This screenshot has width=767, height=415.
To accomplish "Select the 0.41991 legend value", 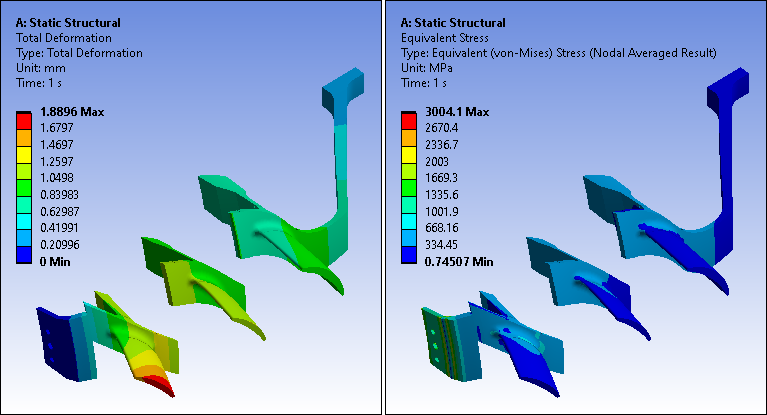I will (x=59, y=228).
